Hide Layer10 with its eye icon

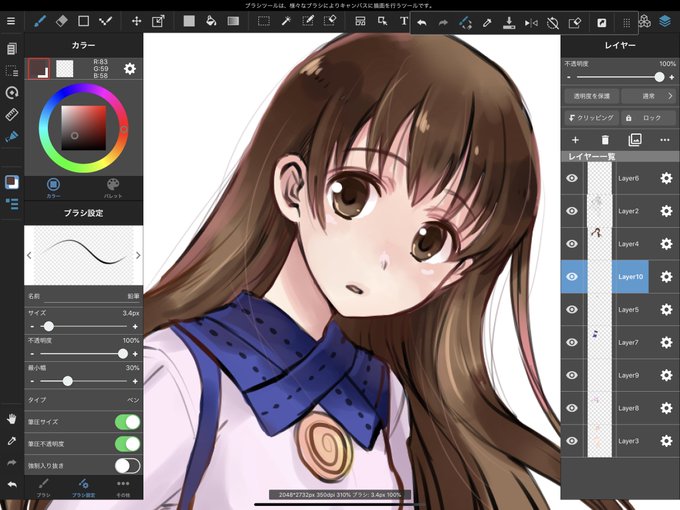[x=572, y=277]
